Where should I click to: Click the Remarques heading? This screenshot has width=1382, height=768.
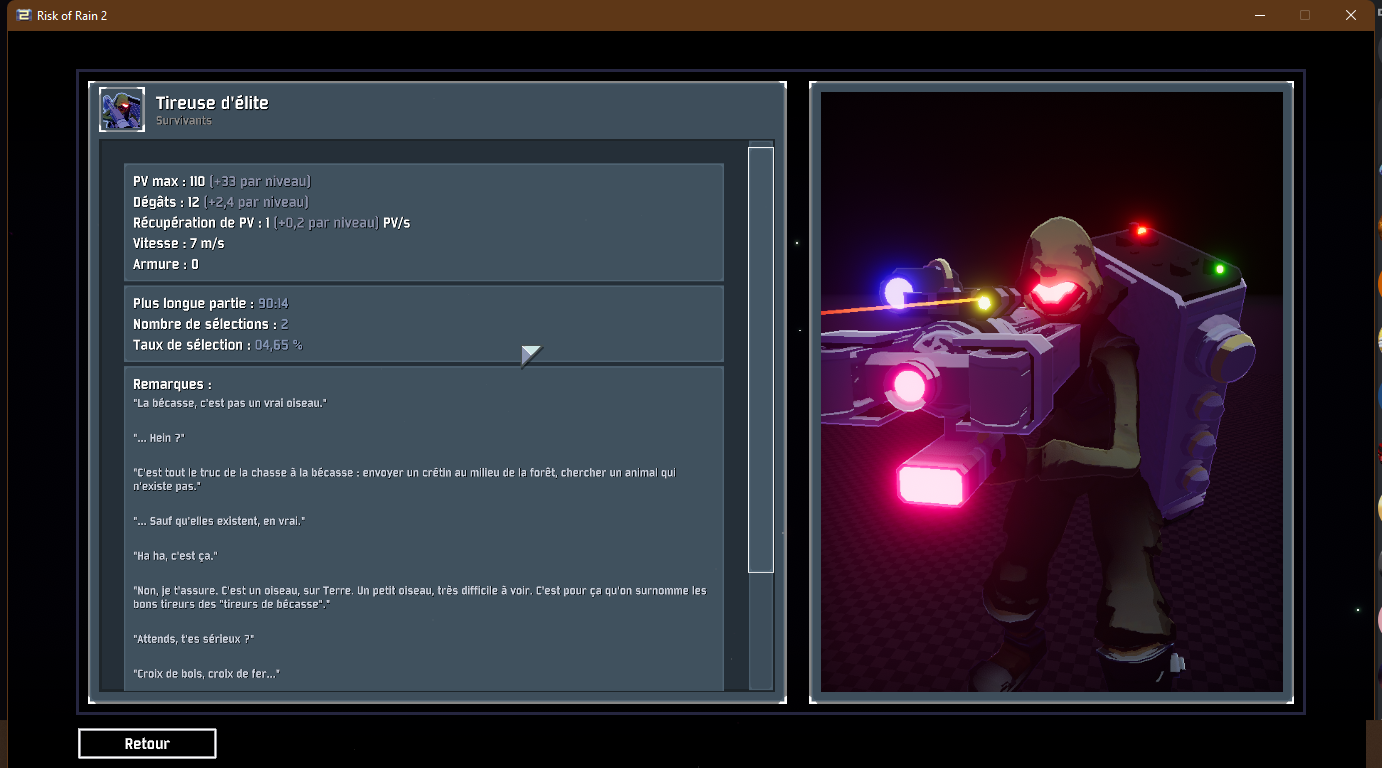click(x=172, y=384)
